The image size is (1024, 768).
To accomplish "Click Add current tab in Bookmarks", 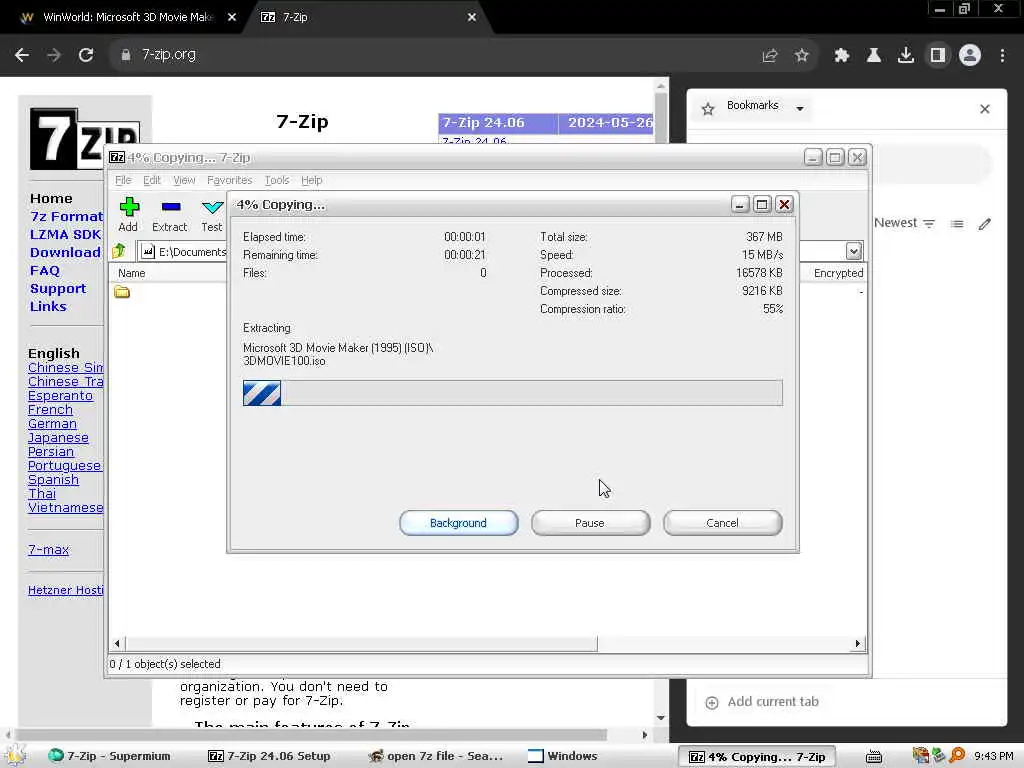I will pyautogui.click(x=762, y=702).
